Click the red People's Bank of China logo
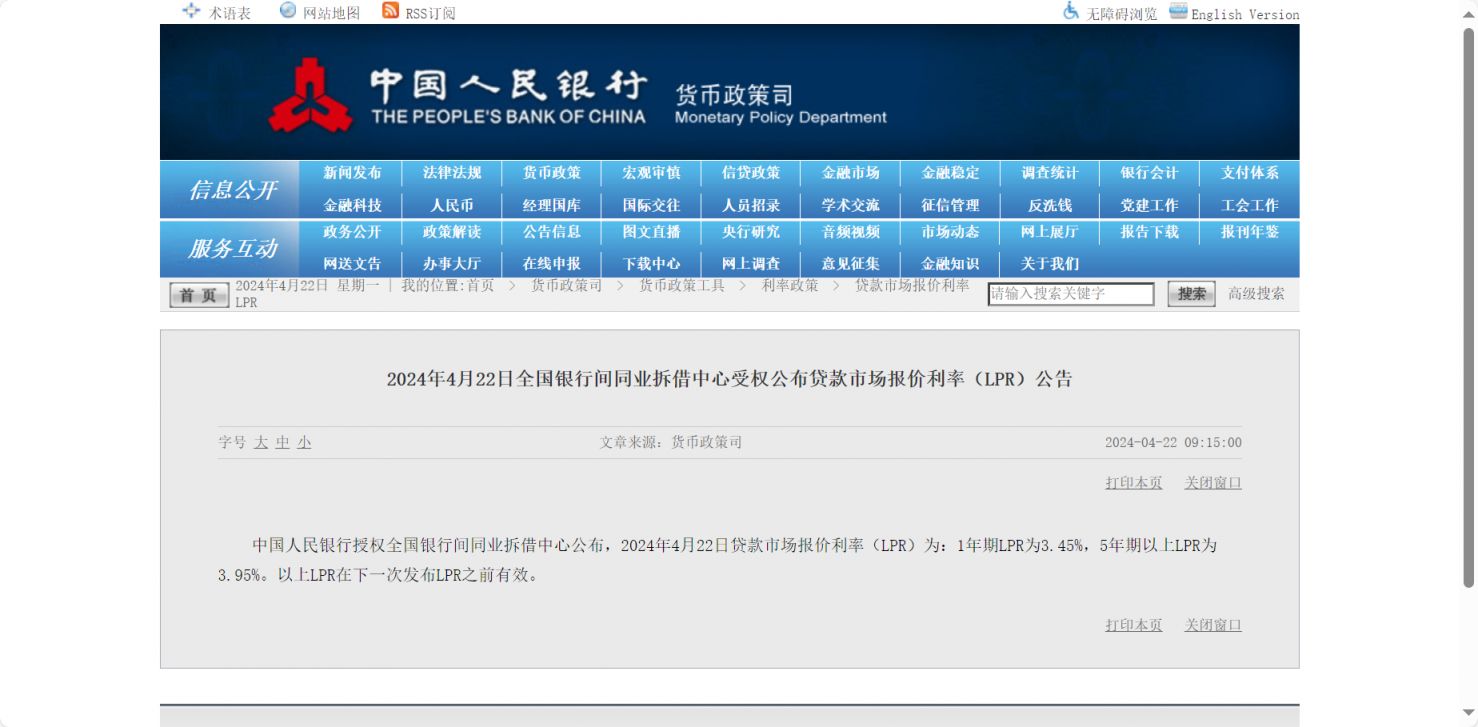 coord(310,96)
